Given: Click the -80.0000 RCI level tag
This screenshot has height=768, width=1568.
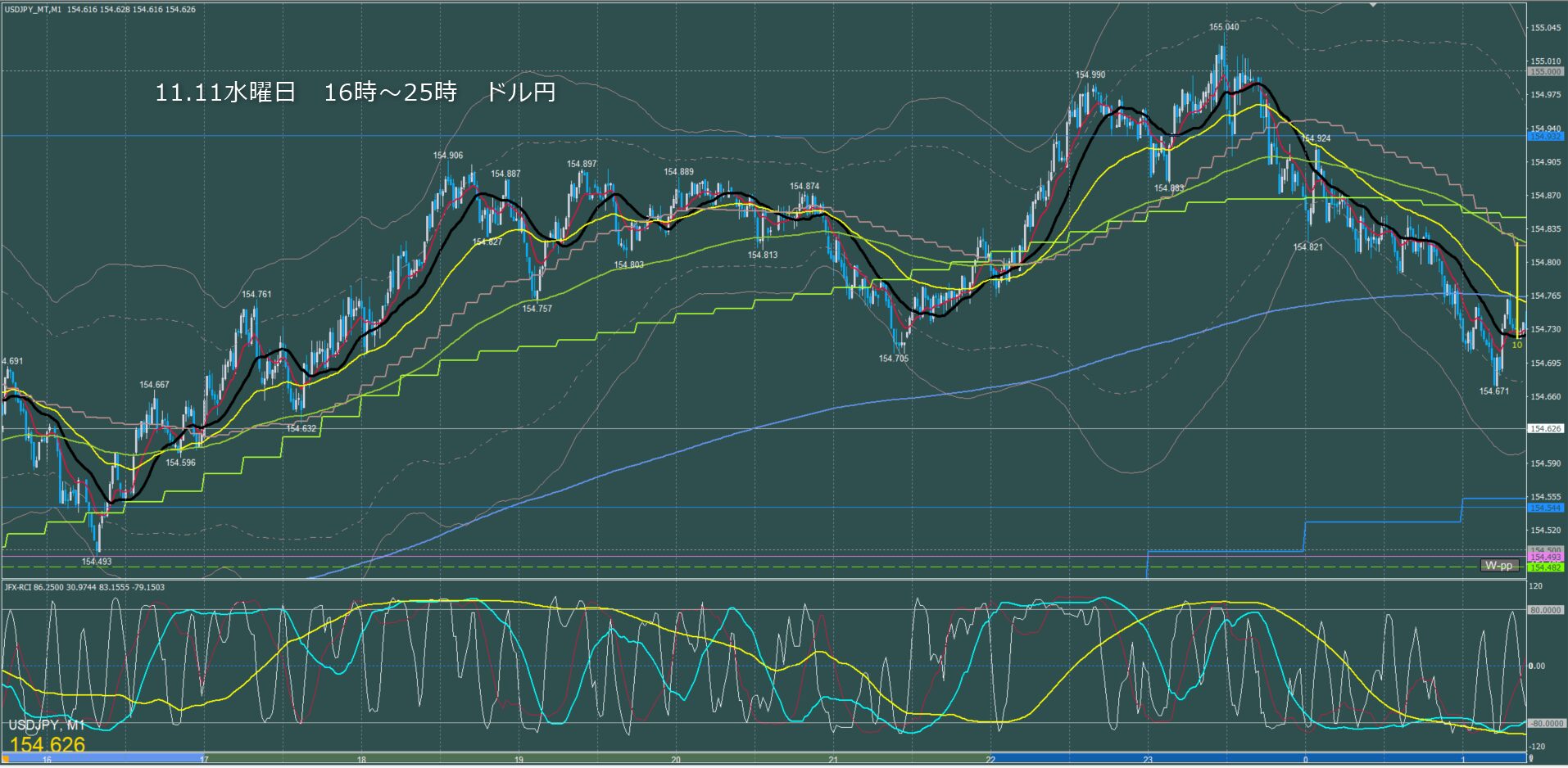Looking at the screenshot, I should [x=1545, y=724].
